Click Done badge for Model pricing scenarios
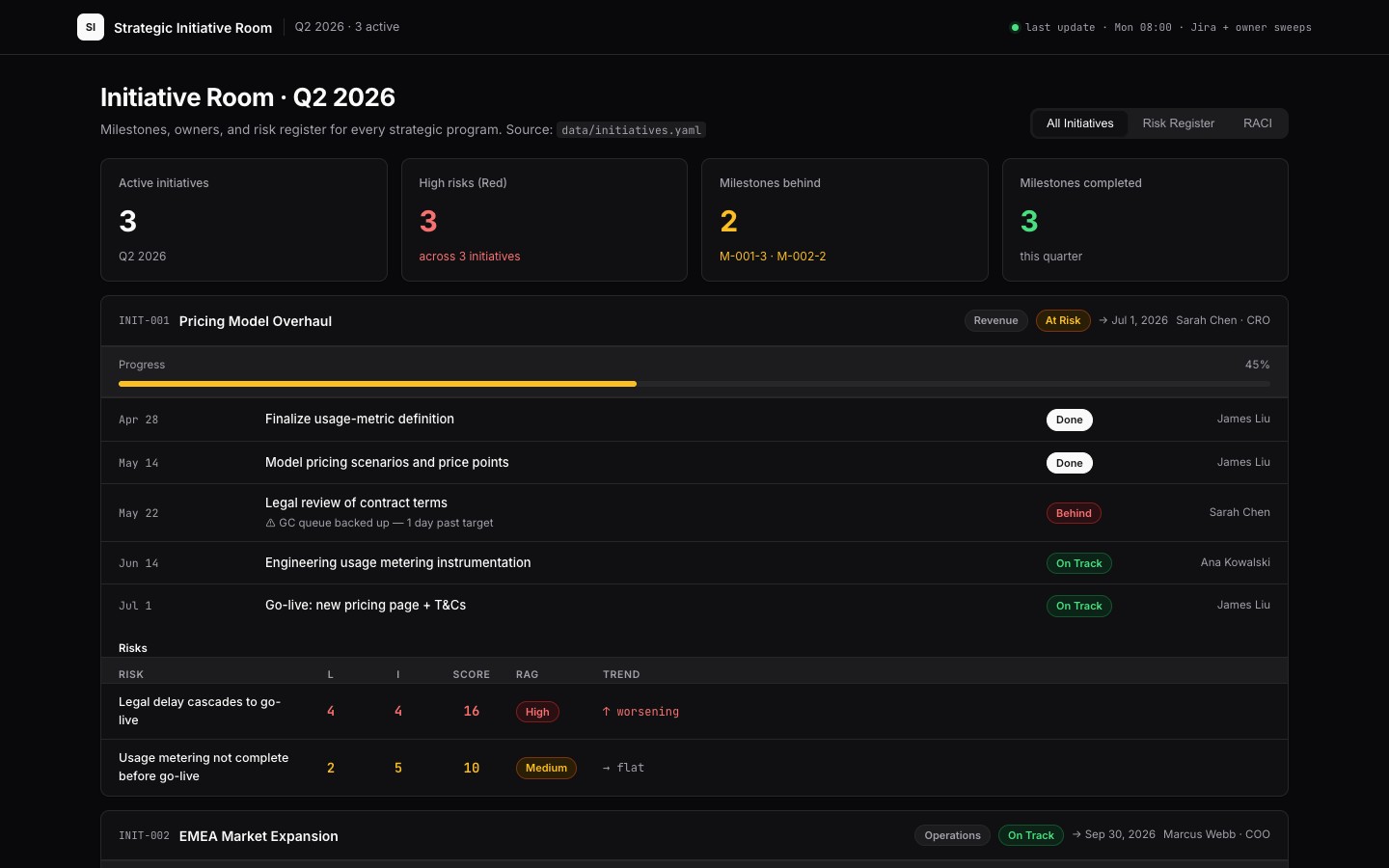Image resolution: width=1389 pixels, height=868 pixels. pos(1070,463)
